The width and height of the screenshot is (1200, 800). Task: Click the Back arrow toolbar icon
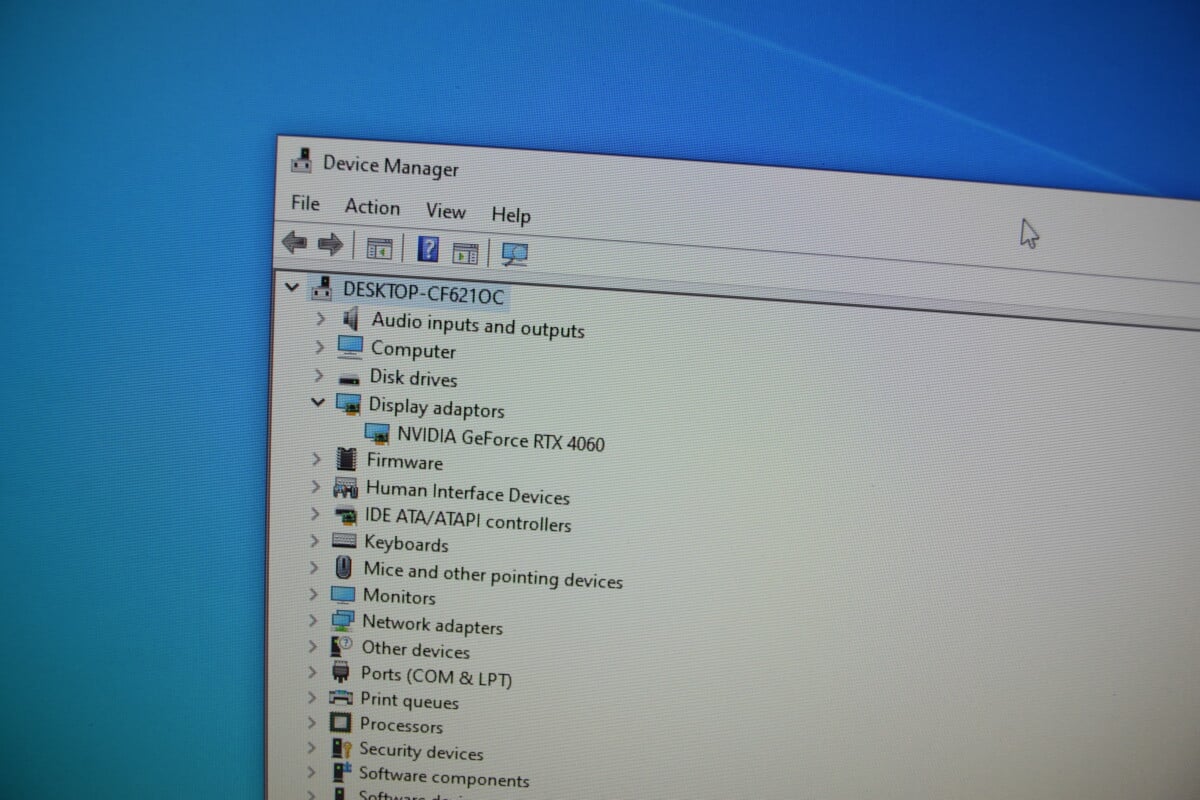294,241
